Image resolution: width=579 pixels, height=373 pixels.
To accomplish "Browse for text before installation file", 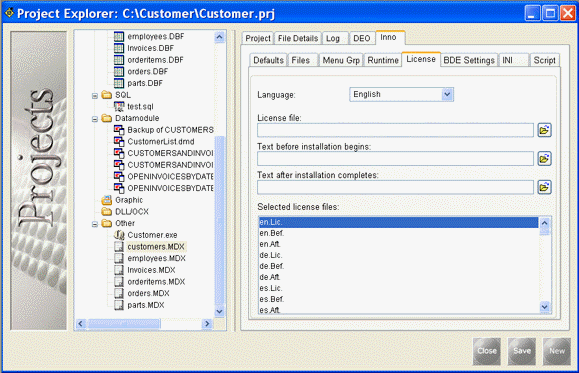I will click(x=544, y=158).
